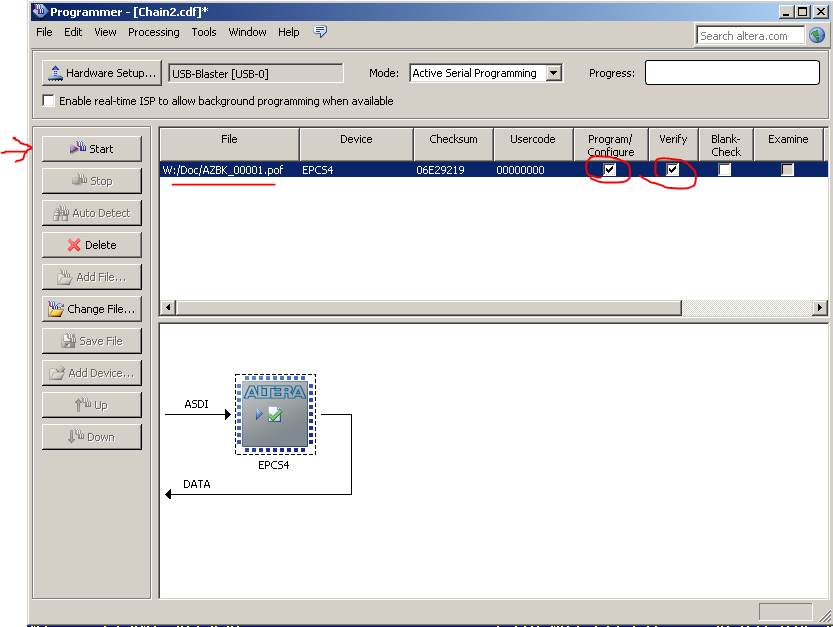The height and width of the screenshot is (627, 833).
Task: Open Hardware Setup dialog
Action: click(101, 73)
